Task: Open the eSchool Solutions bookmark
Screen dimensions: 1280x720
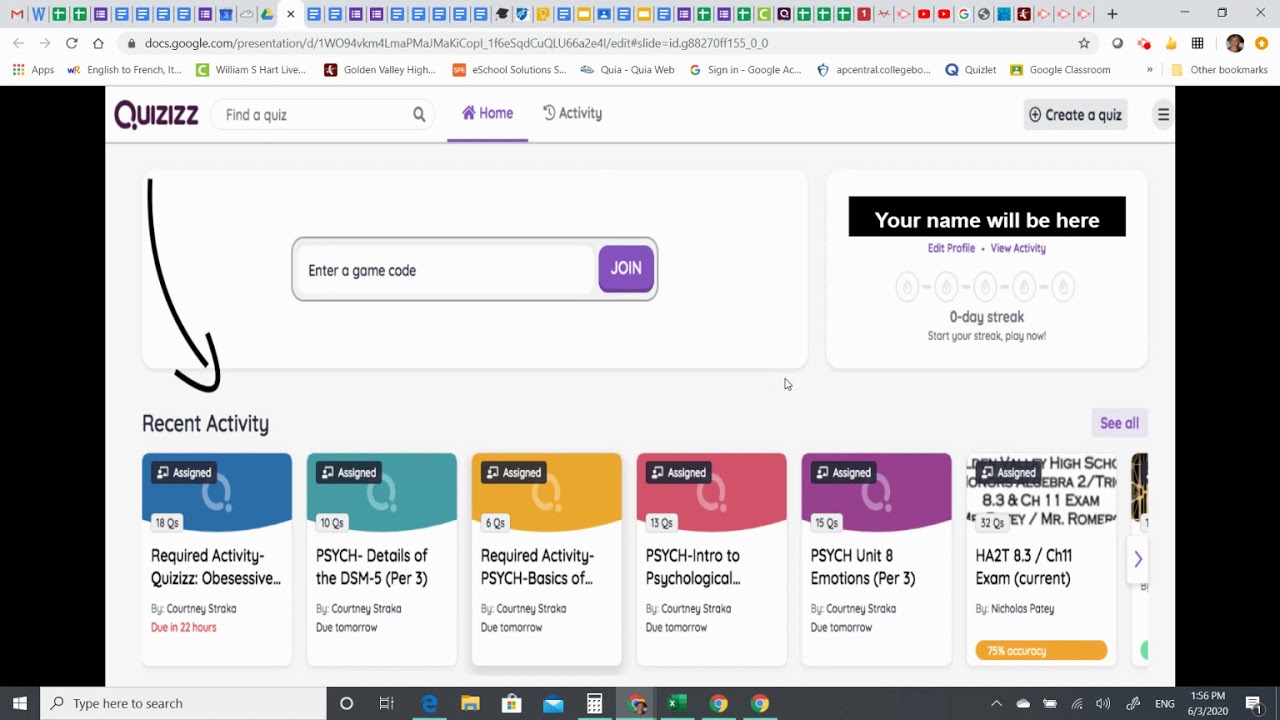Action: tap(509, 70)
